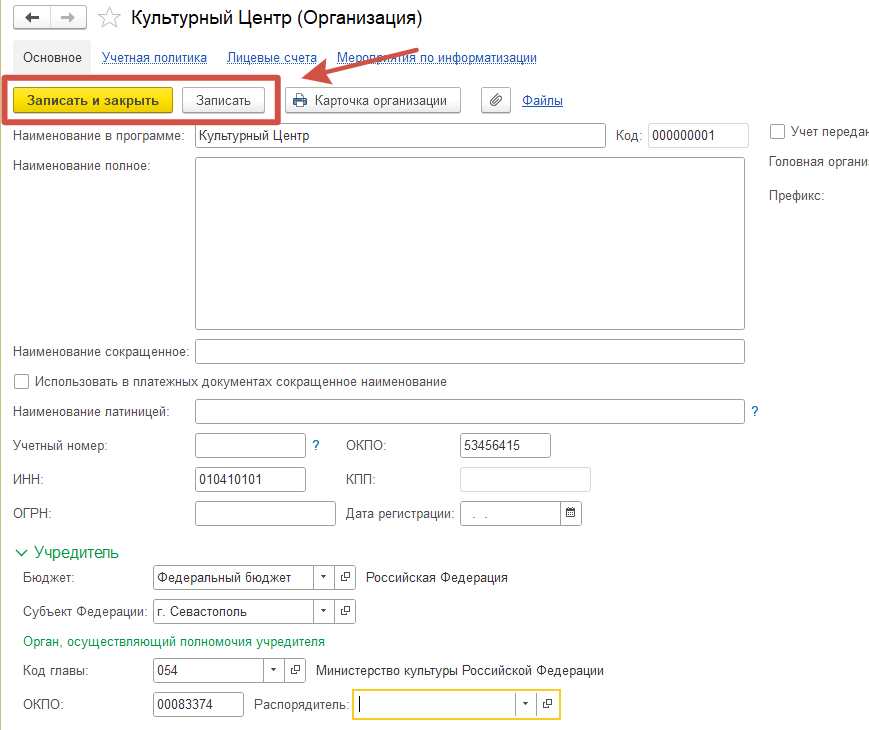Print Карточка организации
869x730 pixels.
pos(373,100)
